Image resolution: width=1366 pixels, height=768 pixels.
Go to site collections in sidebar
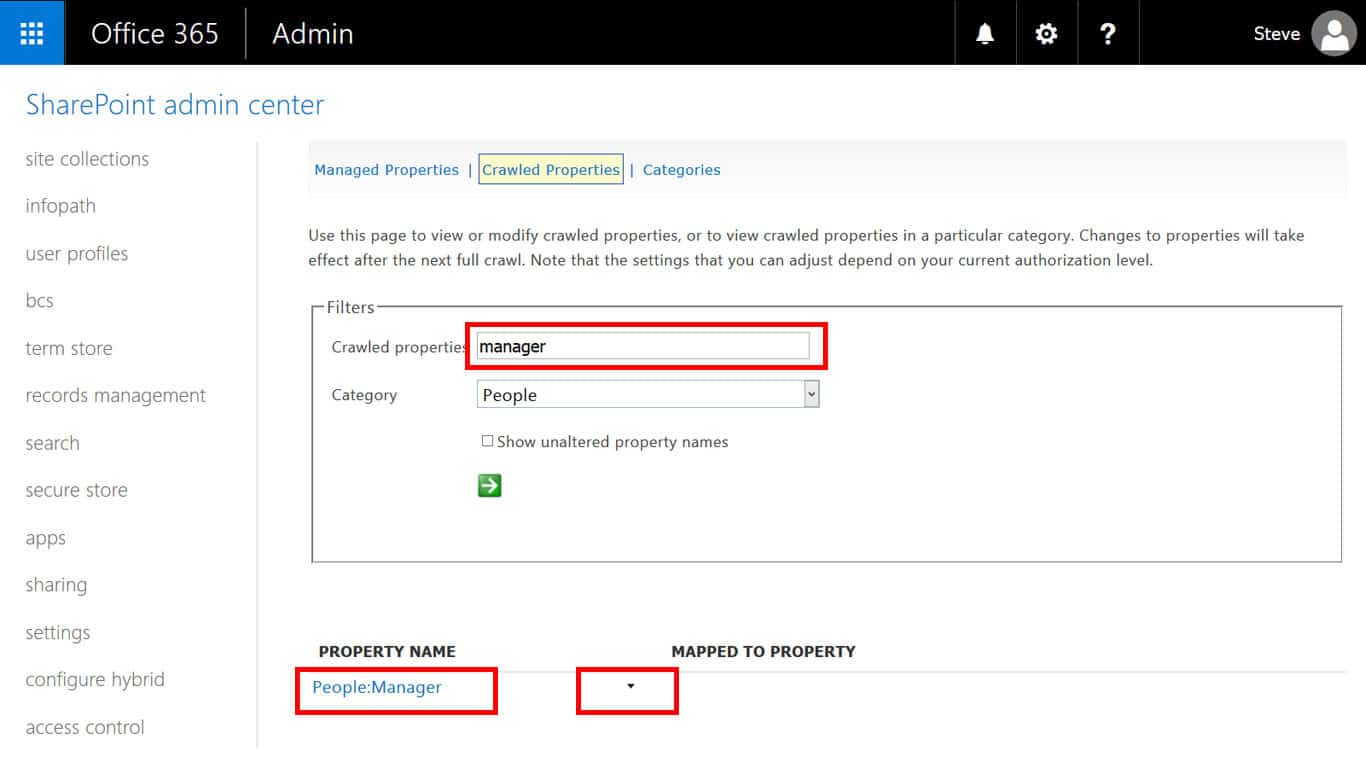[87, 159]
